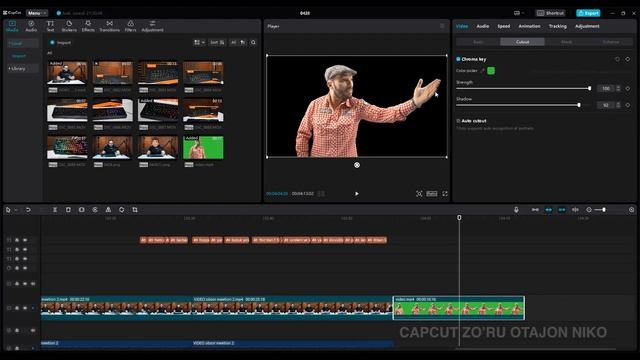The width and height of the screenshot is (640, 360).
Task: Open the Mask sub-tab
Action: tap(567, 42)
